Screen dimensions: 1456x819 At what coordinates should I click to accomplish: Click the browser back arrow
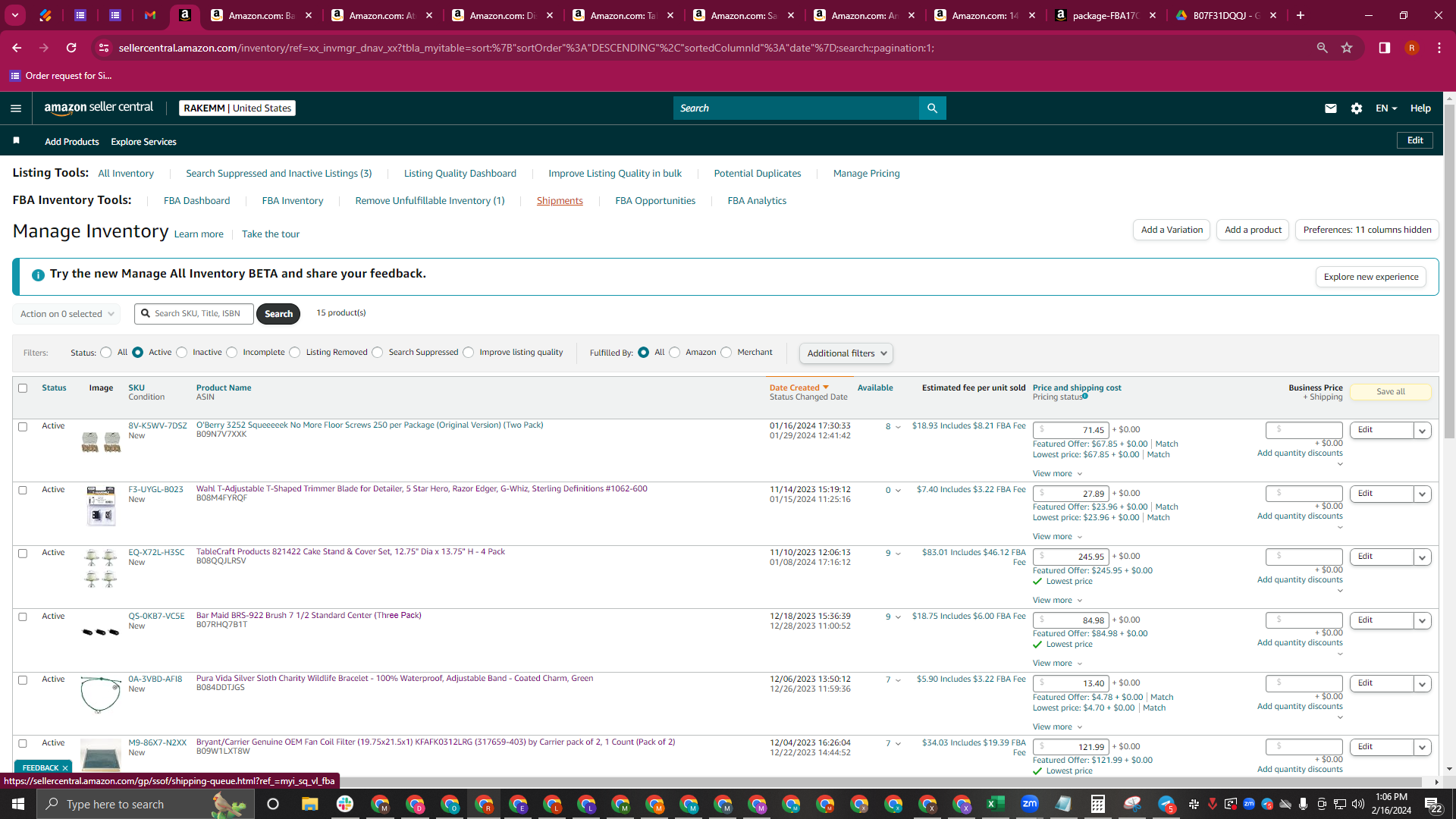17,48
